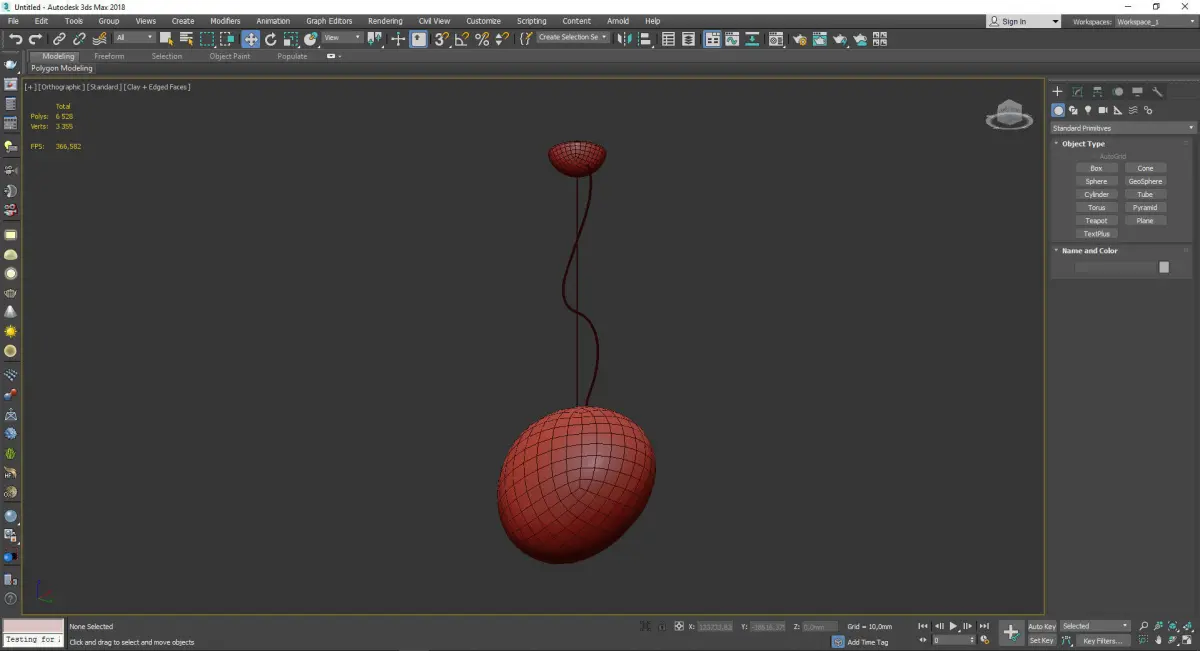Open the Utilities panel wrench icon

[x=1158, y=92]
